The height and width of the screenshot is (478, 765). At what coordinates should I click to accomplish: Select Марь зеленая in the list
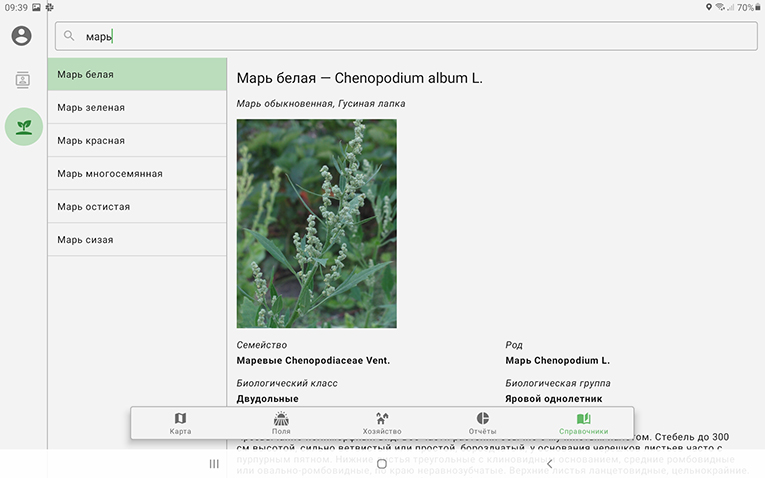point(137,107)
